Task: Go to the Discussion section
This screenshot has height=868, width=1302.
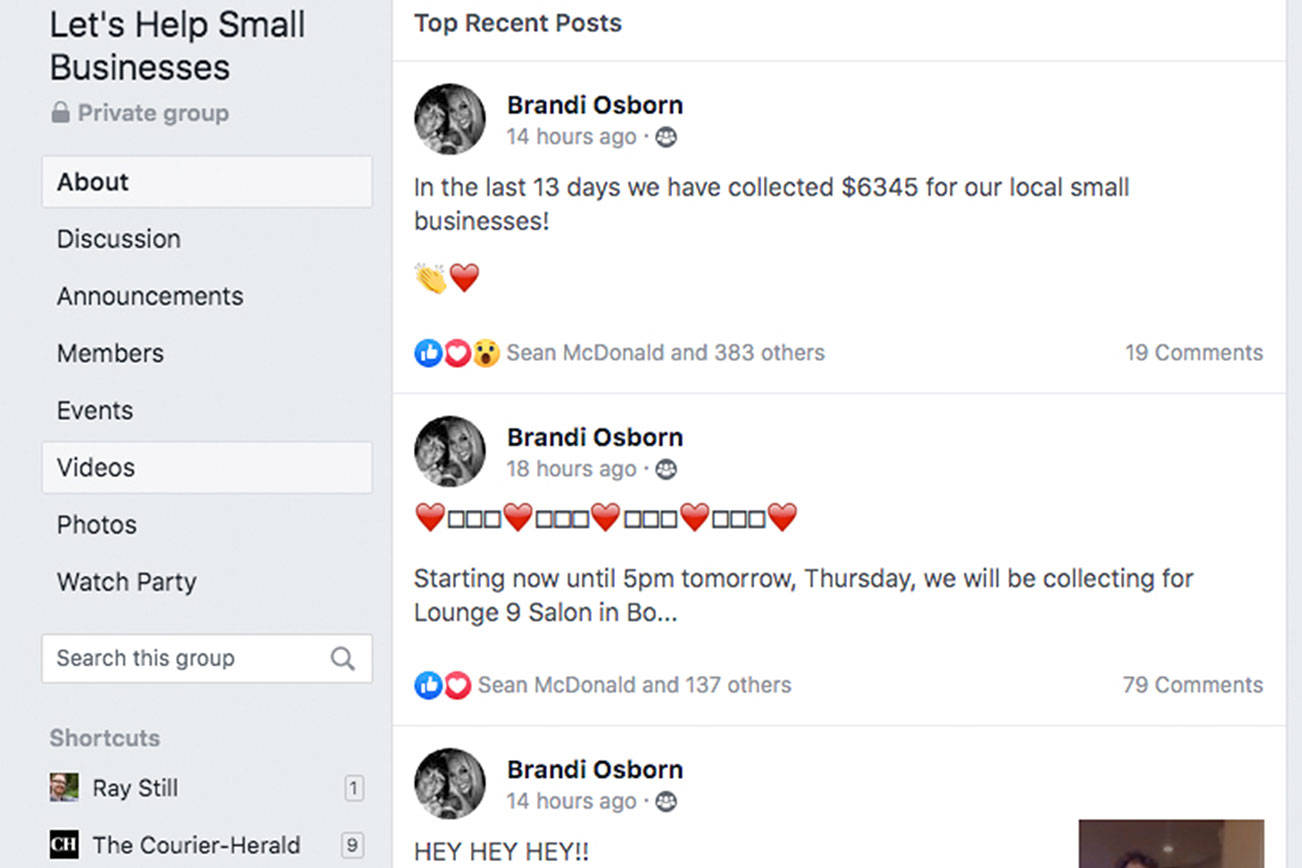Action: coord(119,239)
